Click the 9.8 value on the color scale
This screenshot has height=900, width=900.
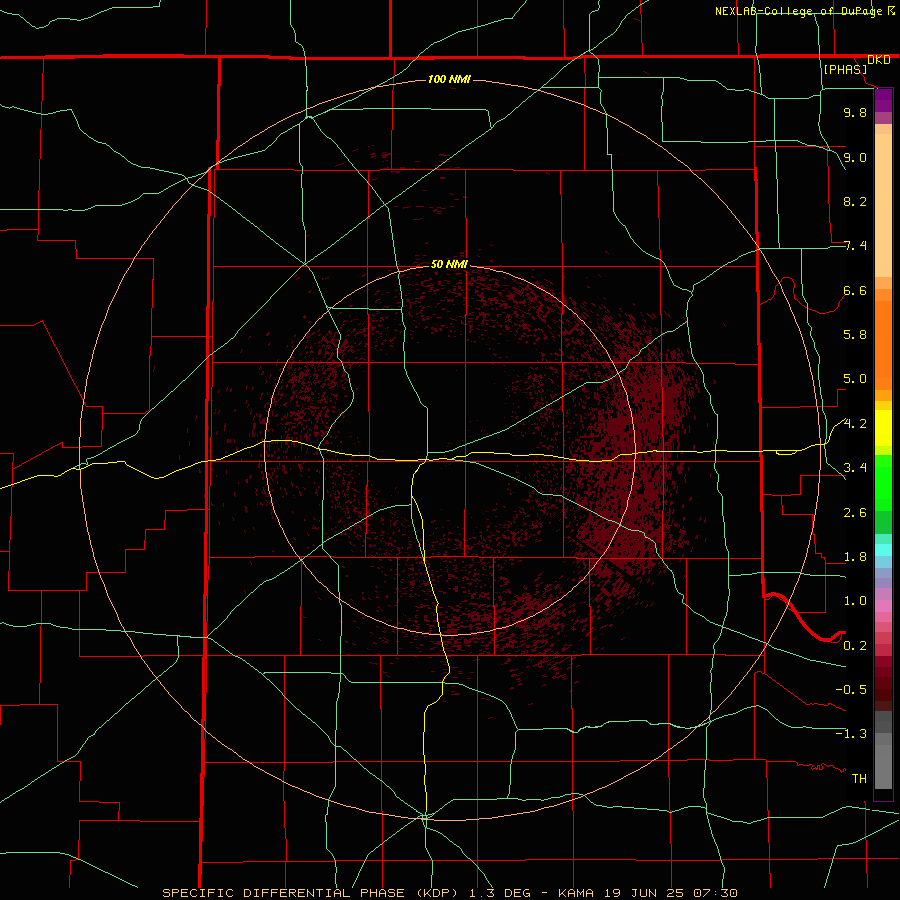click(855, 112)
